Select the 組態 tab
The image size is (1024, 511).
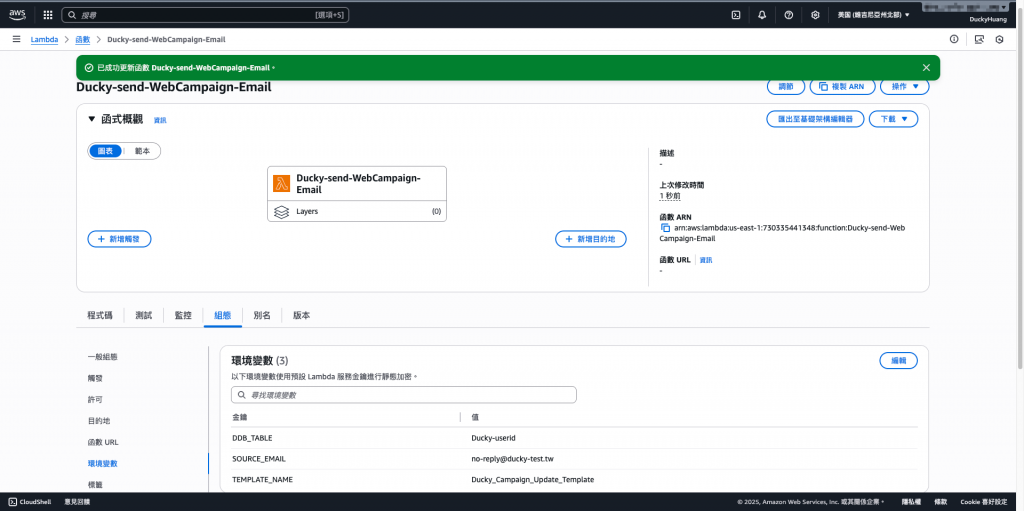[x=223, y=315]
